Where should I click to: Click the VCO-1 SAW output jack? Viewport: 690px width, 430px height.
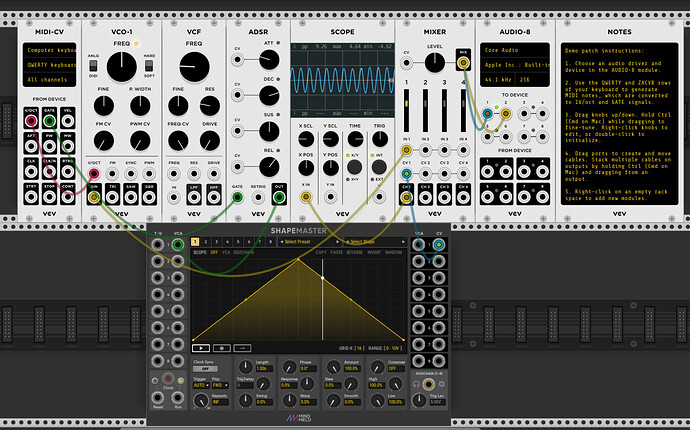tap(131, 197)
